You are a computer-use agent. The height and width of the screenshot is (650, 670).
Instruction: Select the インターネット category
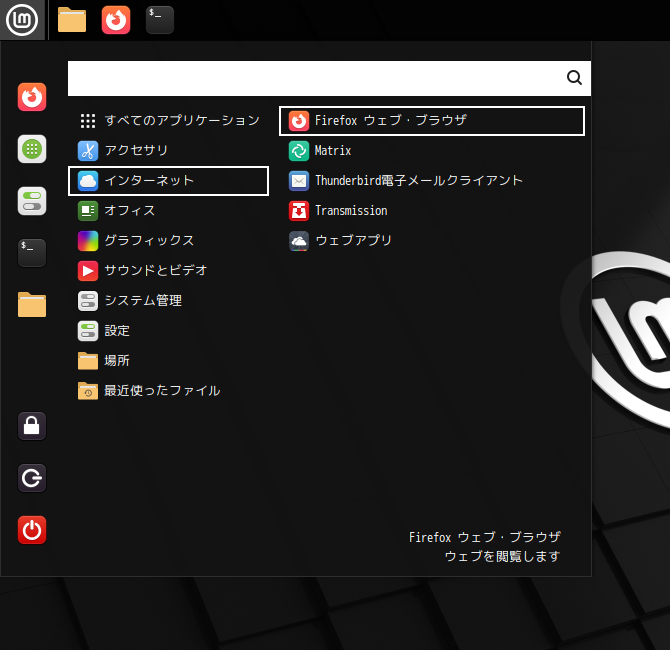[168, 181]
